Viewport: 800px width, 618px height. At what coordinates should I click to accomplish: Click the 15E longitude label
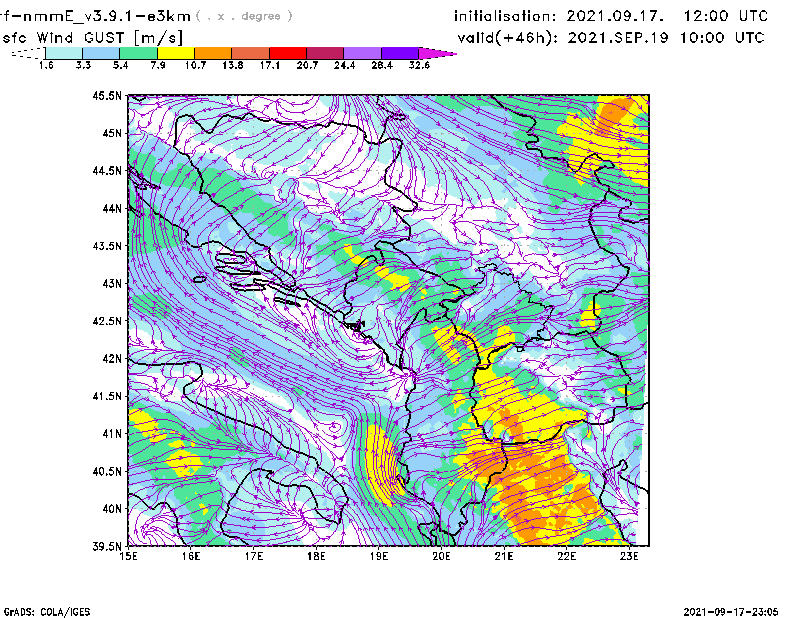coord(128,556)
